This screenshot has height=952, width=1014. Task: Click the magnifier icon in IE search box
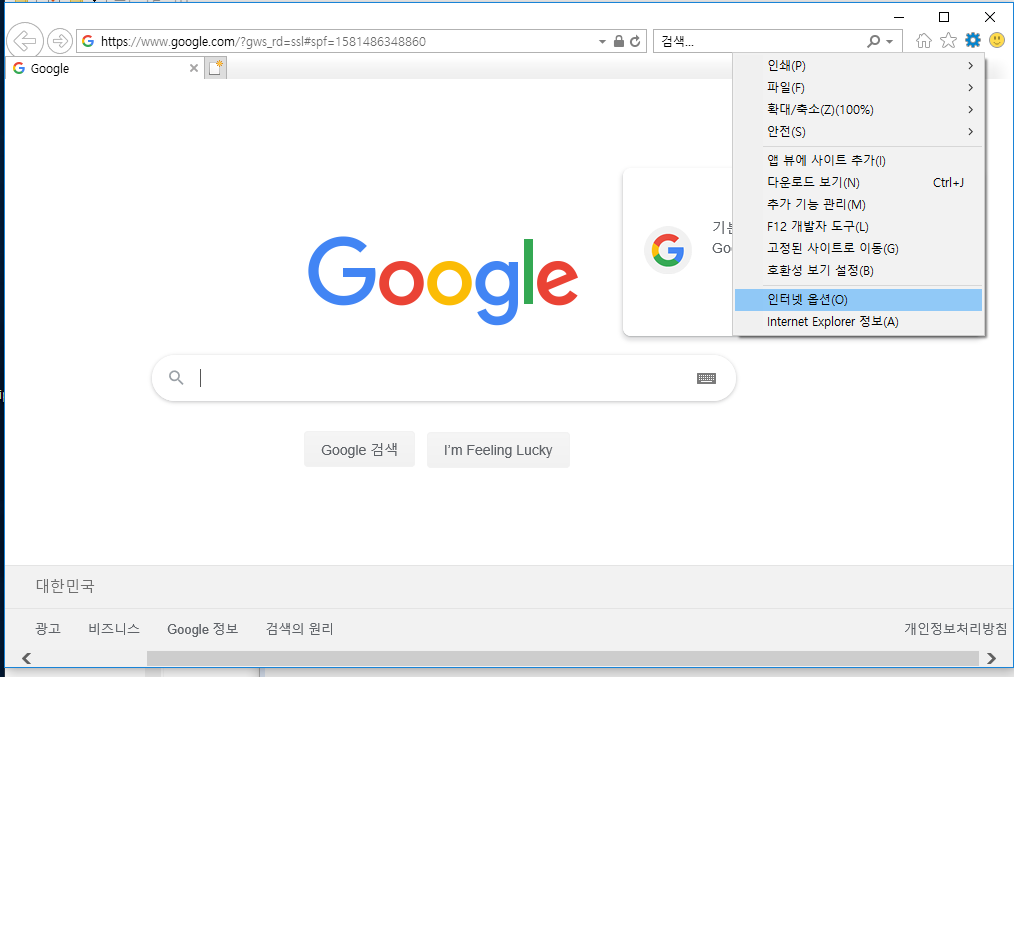(874, 41)
